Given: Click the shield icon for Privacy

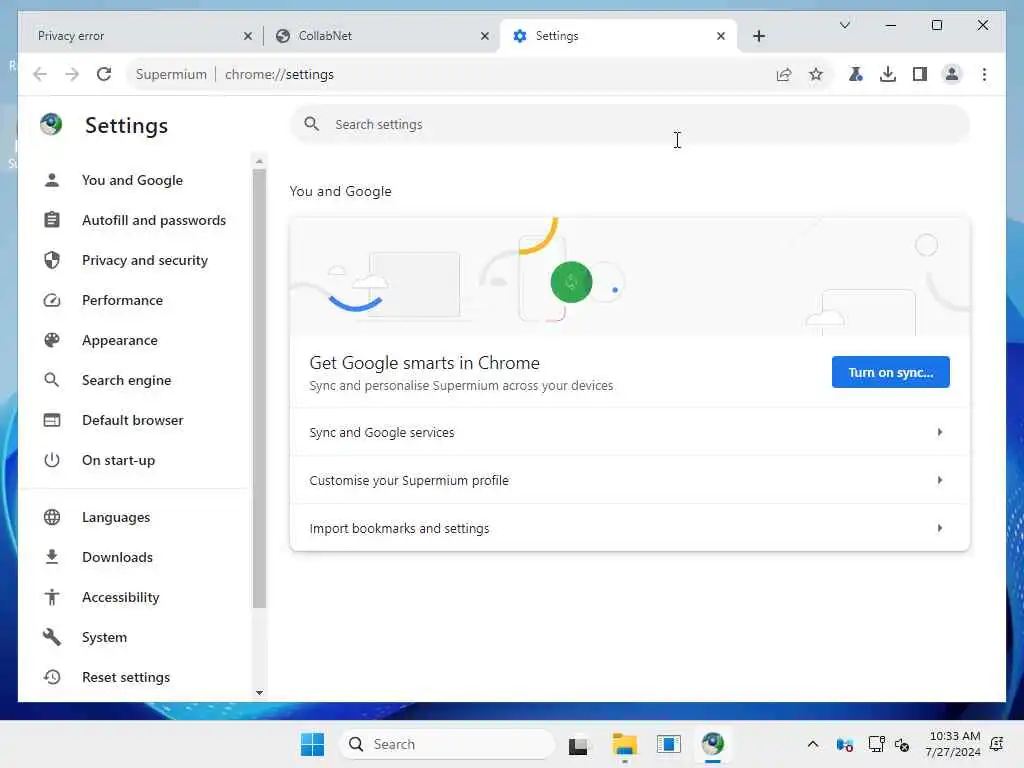Looking at the screenshot, I should coord(52,260).
